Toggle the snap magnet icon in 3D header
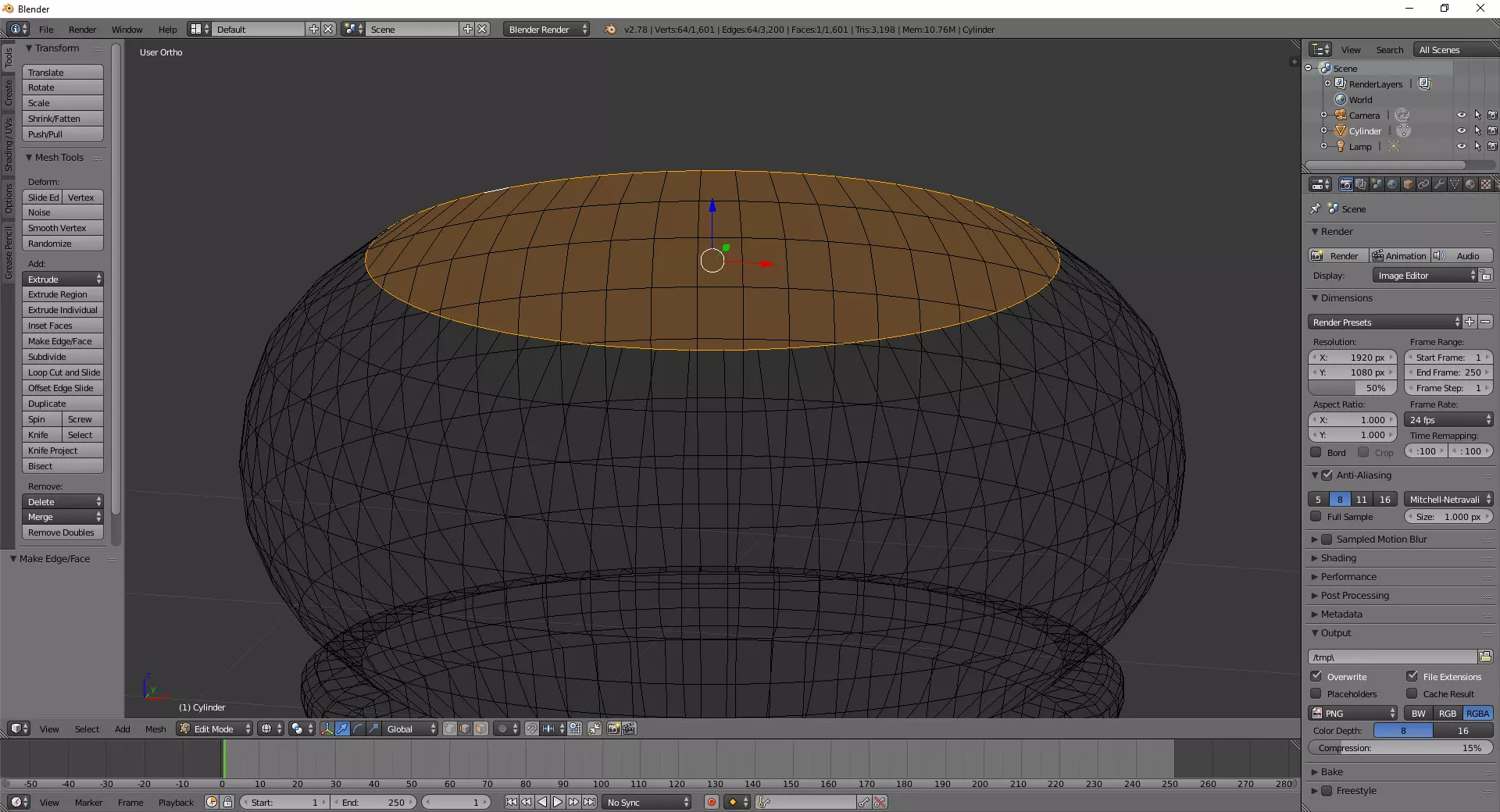The image size is (1500, 812). 531,728
